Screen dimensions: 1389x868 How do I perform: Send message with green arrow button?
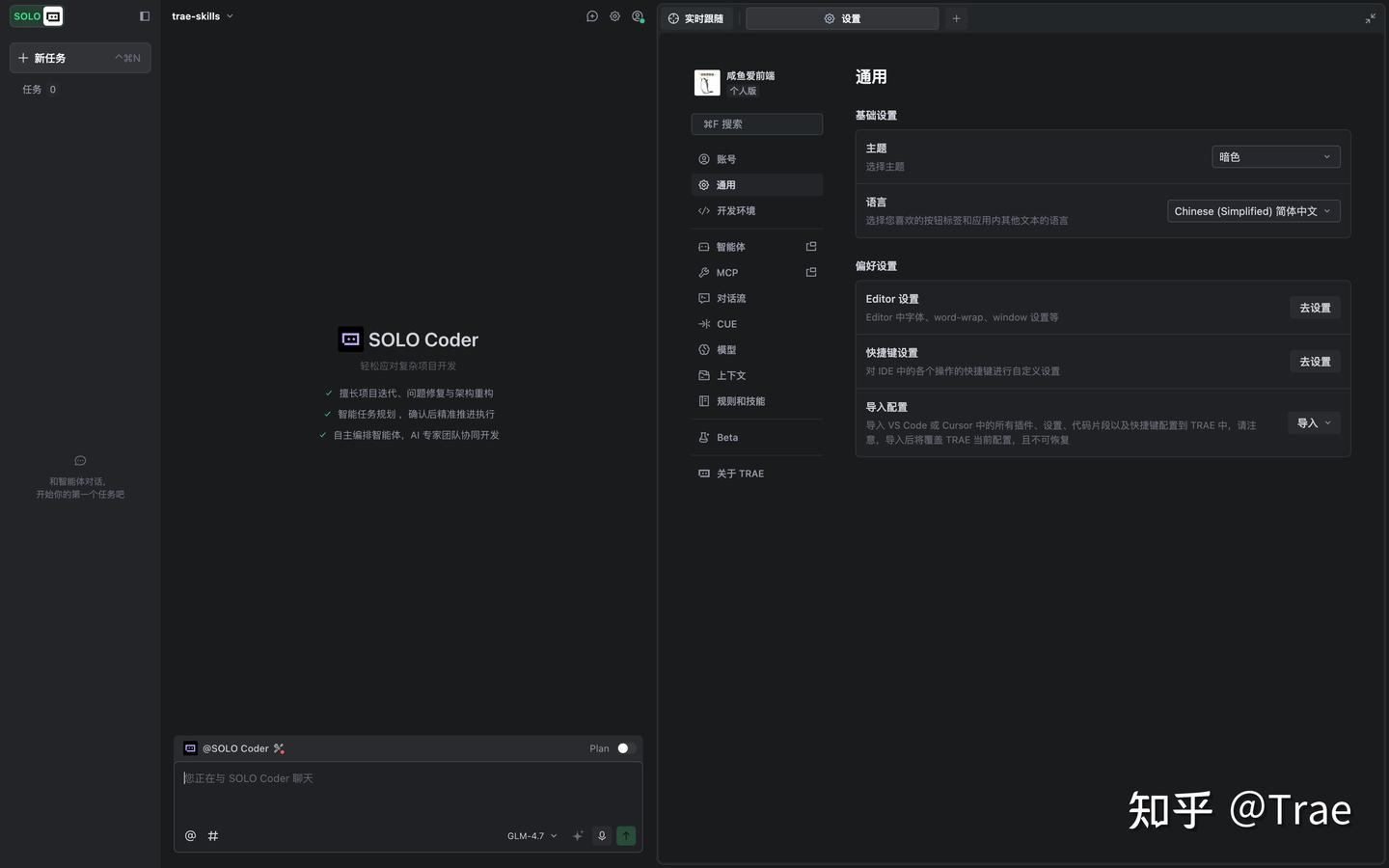pos(626,836)
